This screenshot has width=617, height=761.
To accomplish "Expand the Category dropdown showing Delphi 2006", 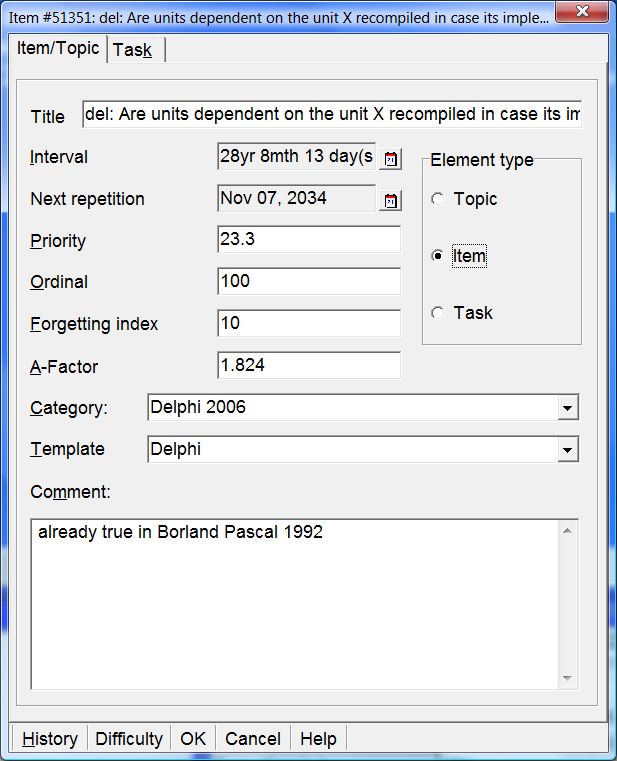I will pyautogui.click(x=568, y=408).
